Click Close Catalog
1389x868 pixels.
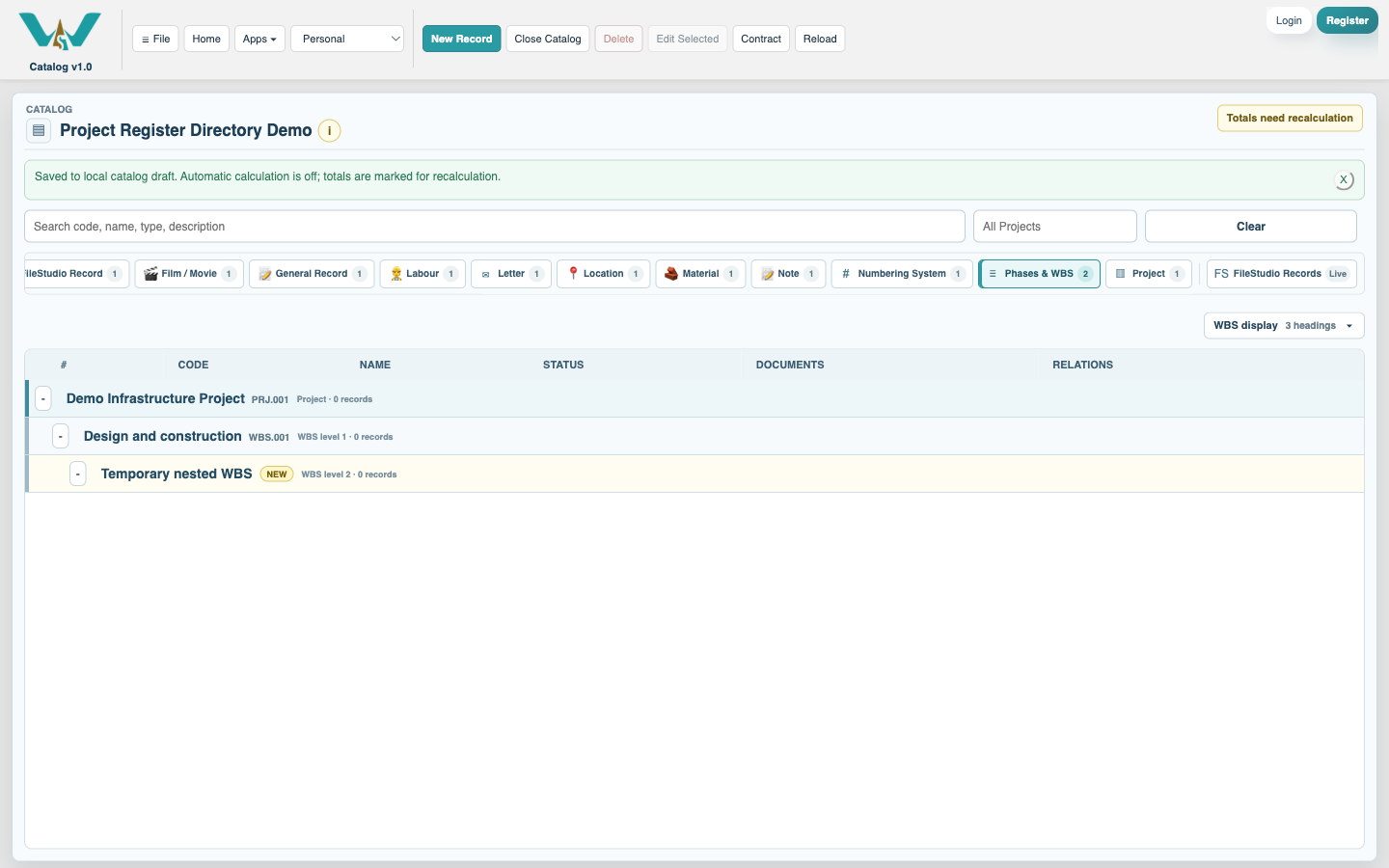tap(548, 39)
